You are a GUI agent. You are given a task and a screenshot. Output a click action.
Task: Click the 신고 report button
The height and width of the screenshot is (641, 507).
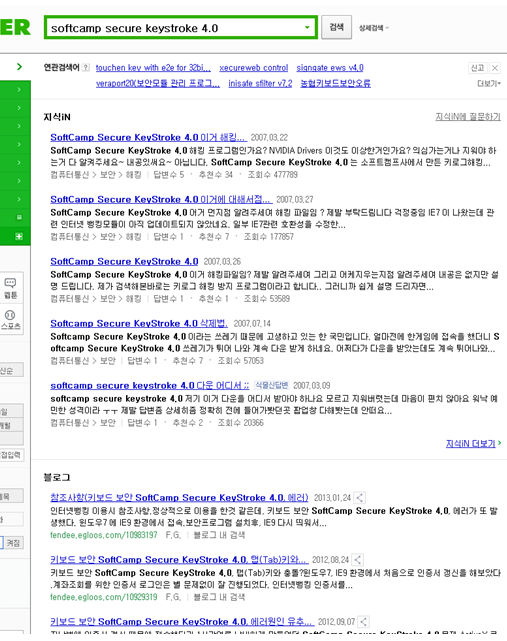[477, 68]
